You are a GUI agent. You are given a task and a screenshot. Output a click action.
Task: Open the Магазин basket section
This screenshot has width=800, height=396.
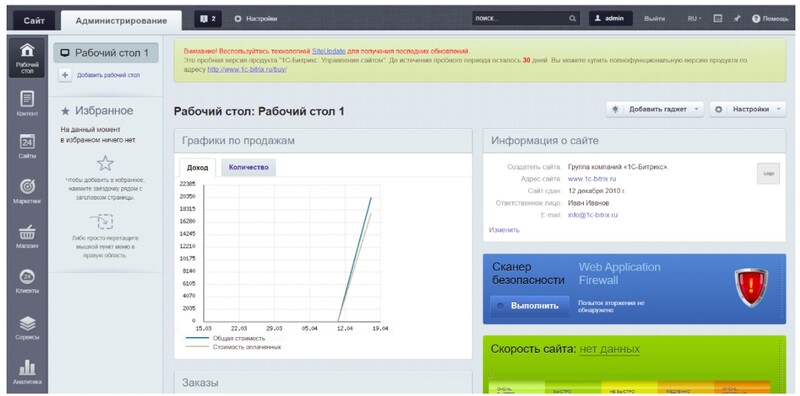[x=27, y=236]
